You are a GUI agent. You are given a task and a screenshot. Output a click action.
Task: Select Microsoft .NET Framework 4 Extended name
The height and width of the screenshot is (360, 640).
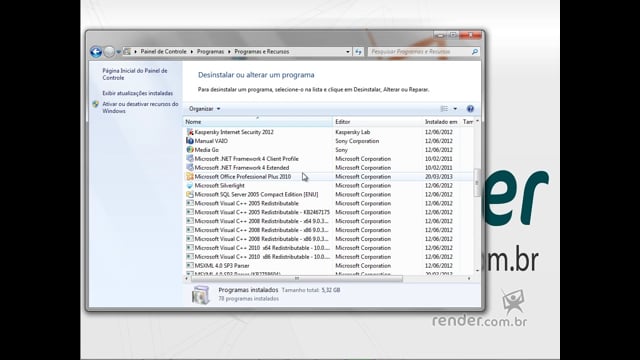(x=242, y=168)
